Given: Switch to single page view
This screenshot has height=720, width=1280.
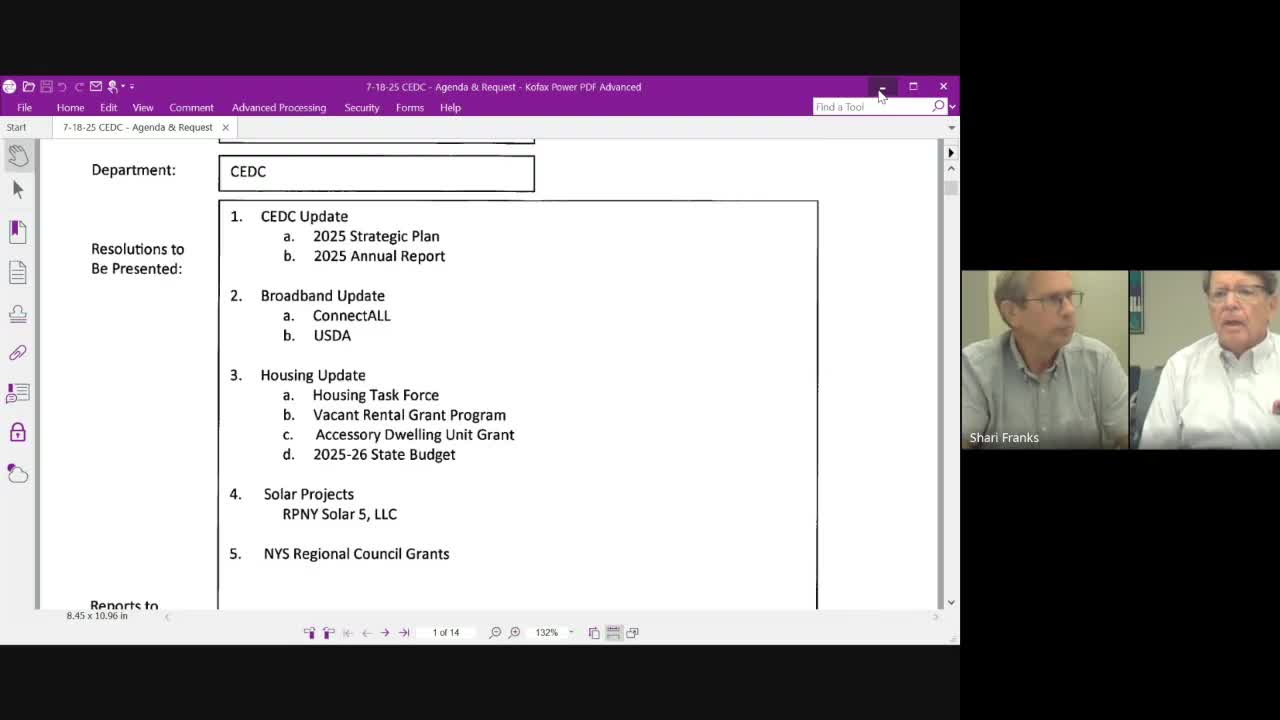Looking at the screenshot, I should pos(594,633).
